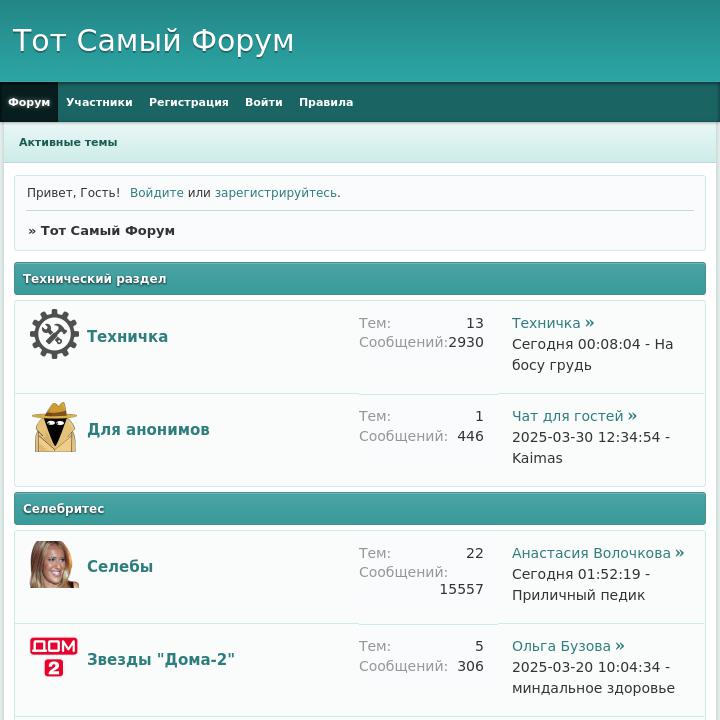Click the message count 306
720x720 pixels.
470,666
